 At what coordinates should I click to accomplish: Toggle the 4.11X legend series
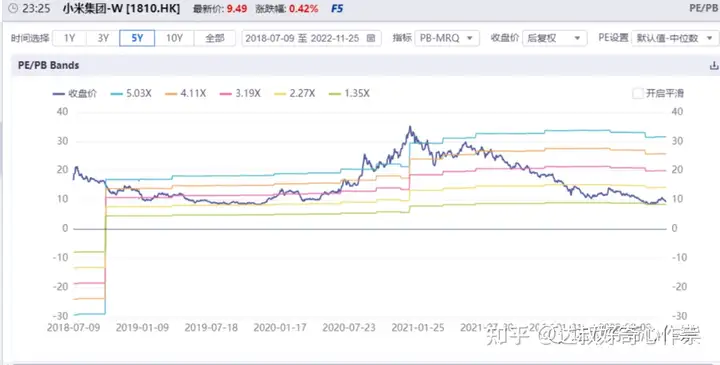[186, 93]
